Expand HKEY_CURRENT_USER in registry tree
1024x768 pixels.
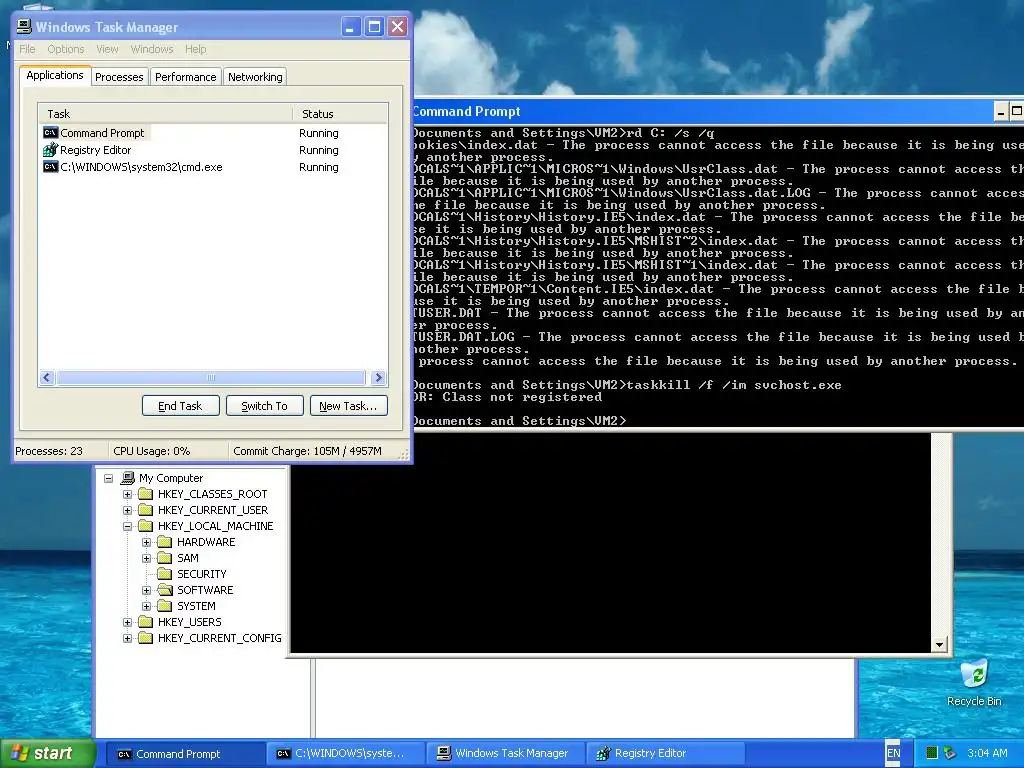pos(127,510)
